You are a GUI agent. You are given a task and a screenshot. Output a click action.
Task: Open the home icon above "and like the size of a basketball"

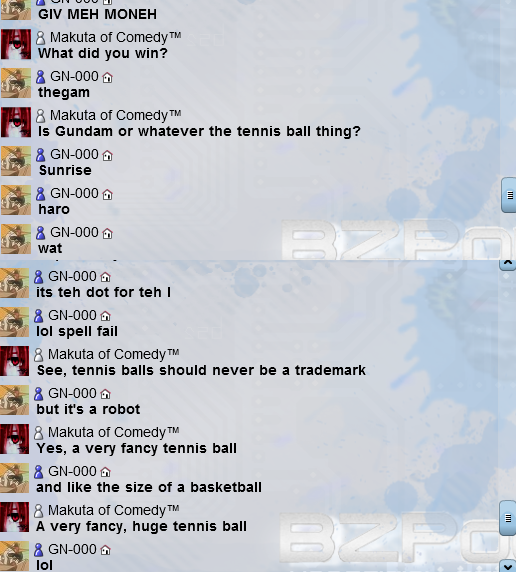[105, 472]
